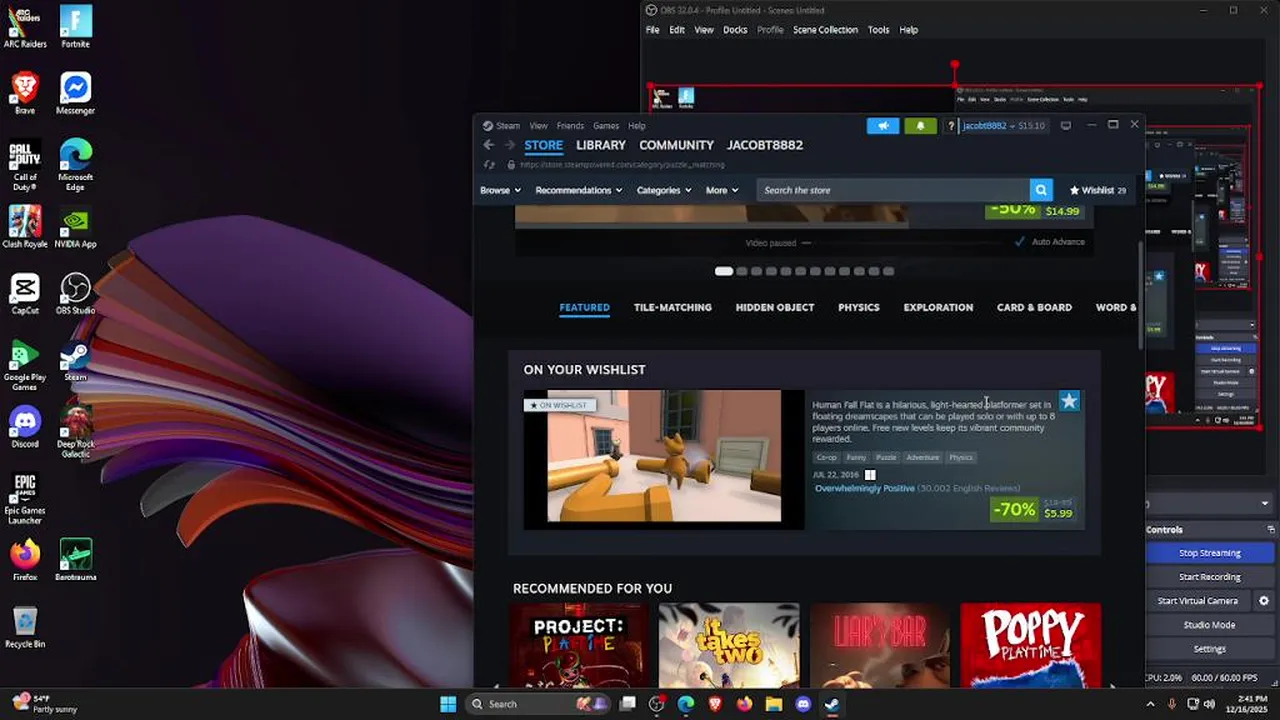Click the Steam help question mark

951,126
